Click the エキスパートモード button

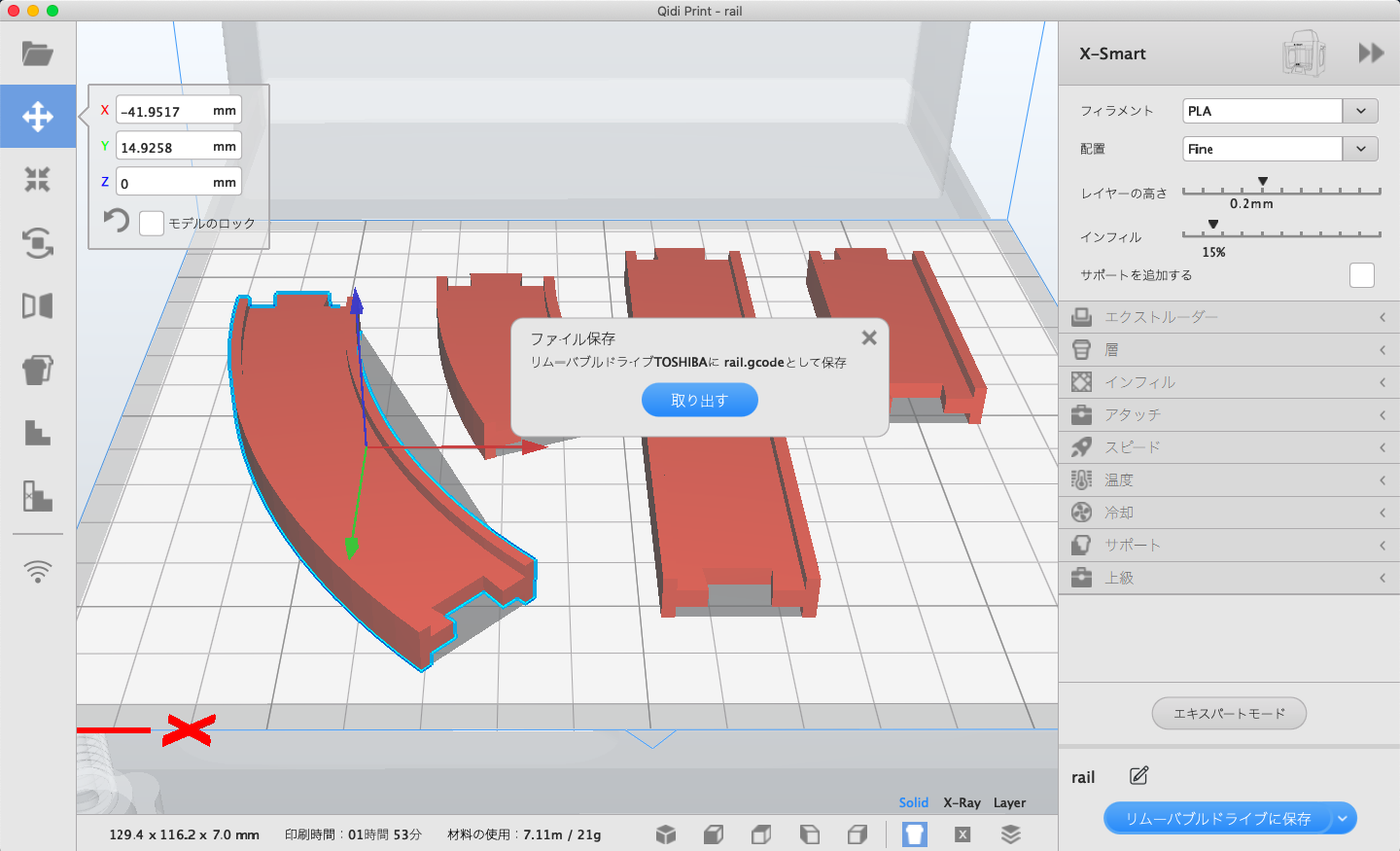pyautogui.click(x=1228, y=713)
